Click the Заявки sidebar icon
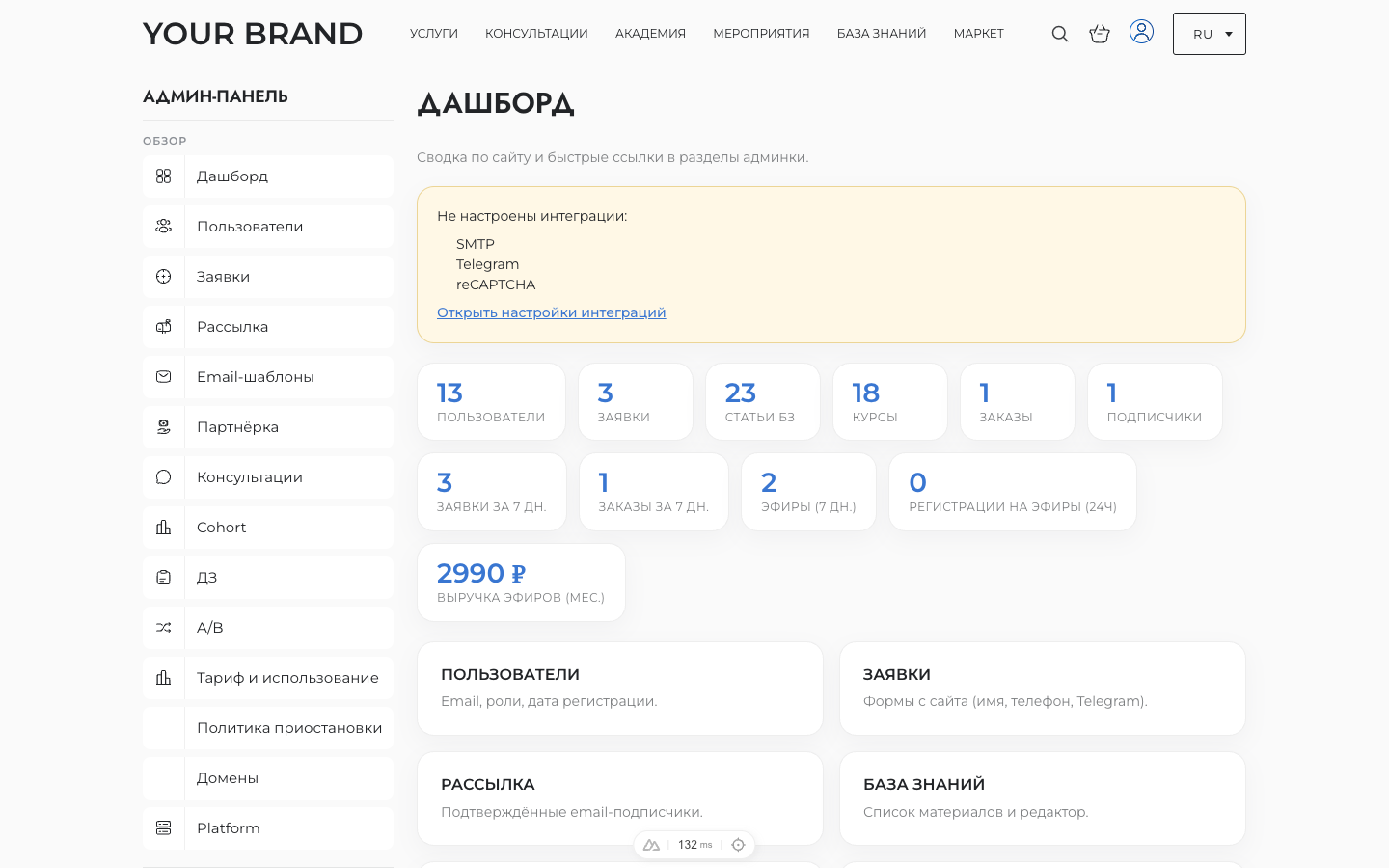This screenshot has height=868, width=1389. tap(164, 277)
